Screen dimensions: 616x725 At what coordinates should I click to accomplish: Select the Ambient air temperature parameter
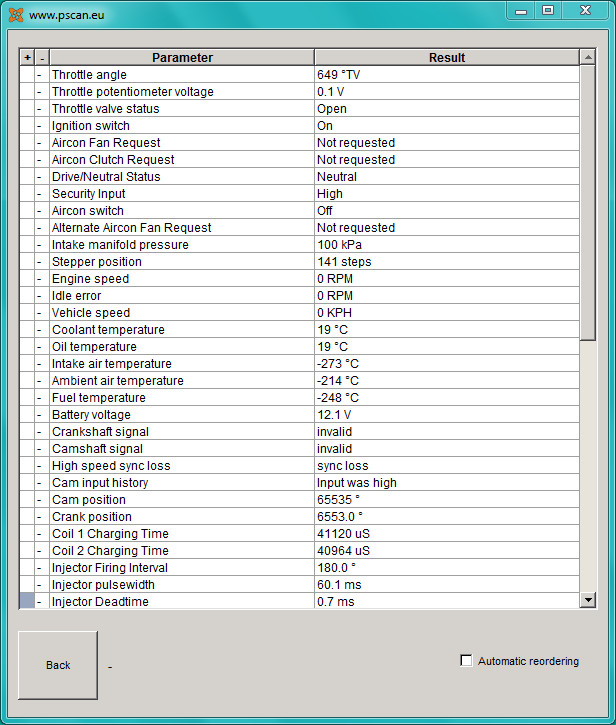click(182, 380)
